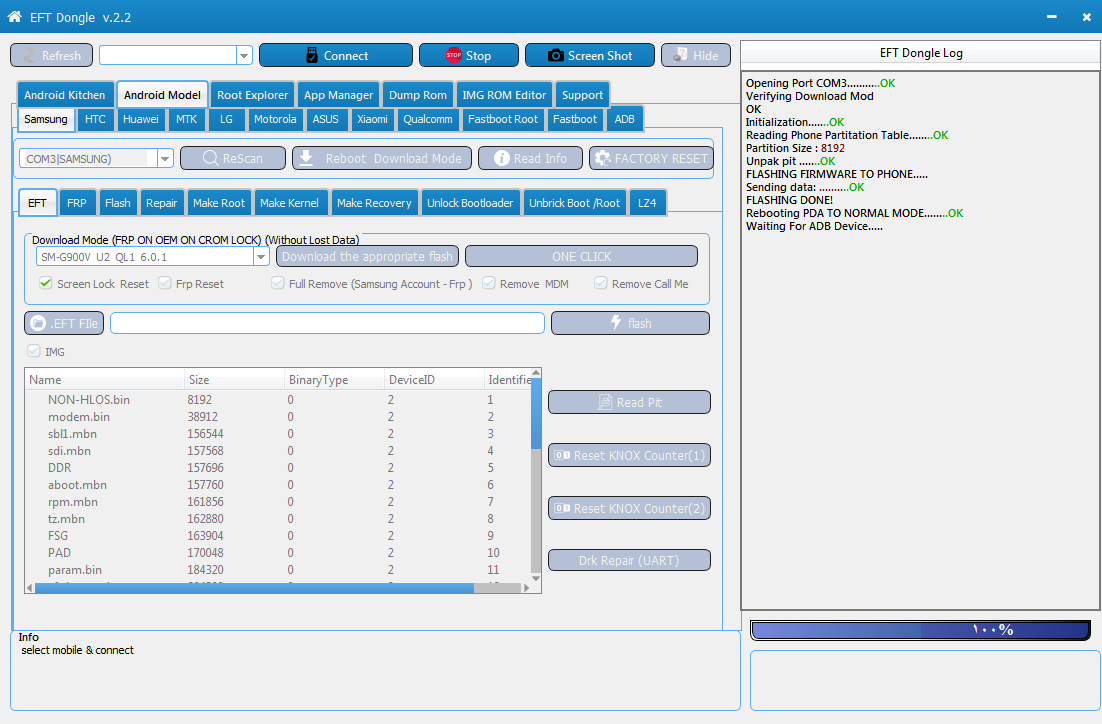Open the Unbrick Boot /Root sub-tab
The width and height of the screenshot is (1102, 724).
574,203
